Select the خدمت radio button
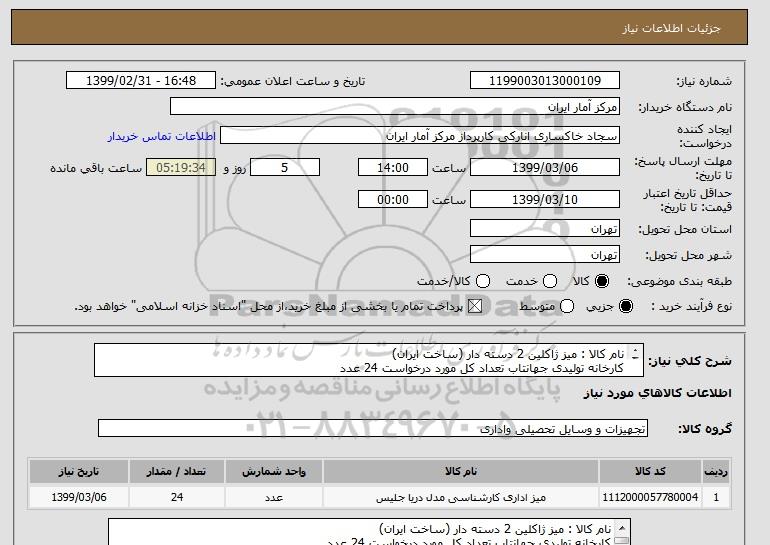The image size is (770, 545). 550,281
